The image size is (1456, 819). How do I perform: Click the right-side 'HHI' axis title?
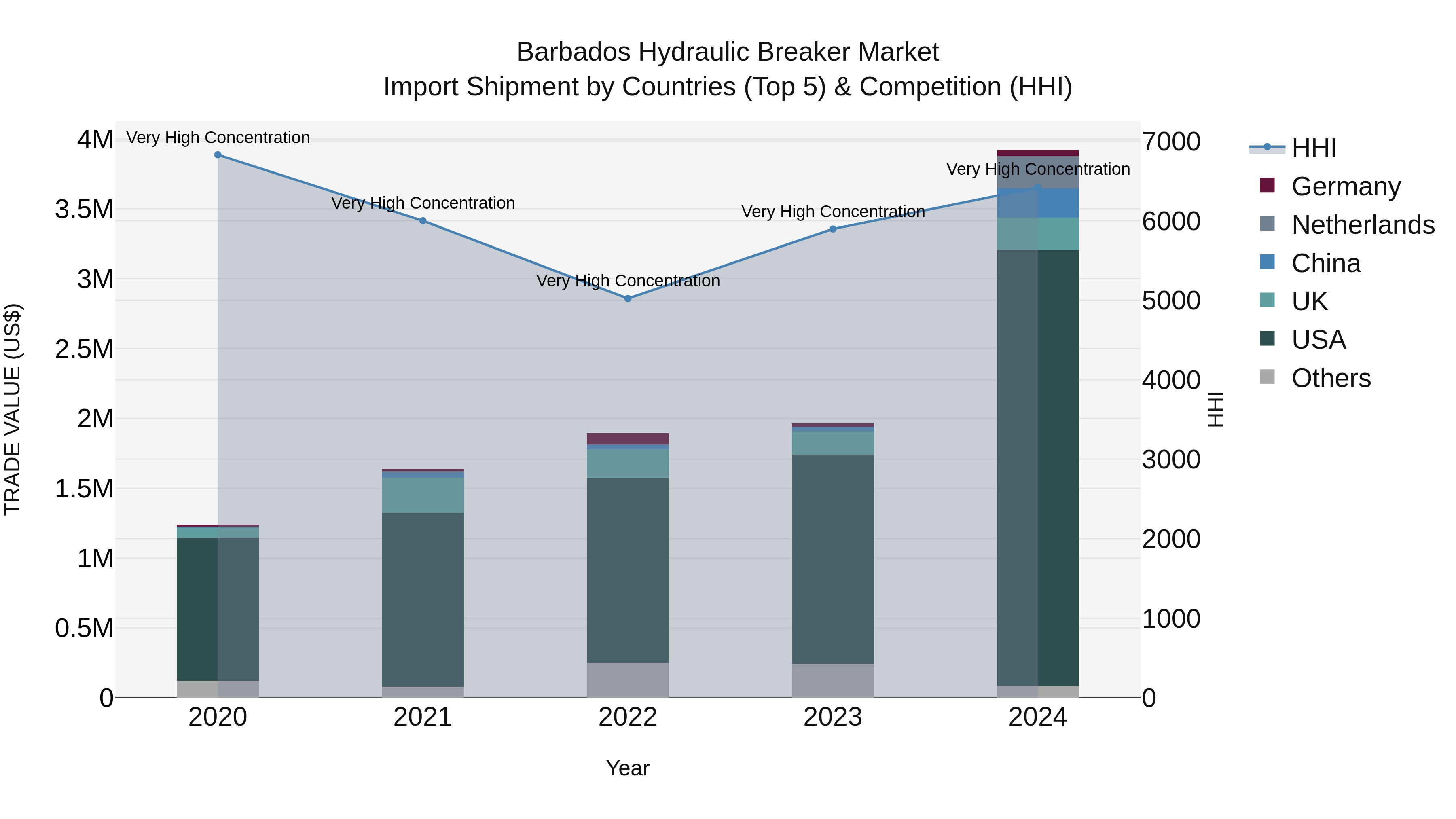click(1215, 410)
